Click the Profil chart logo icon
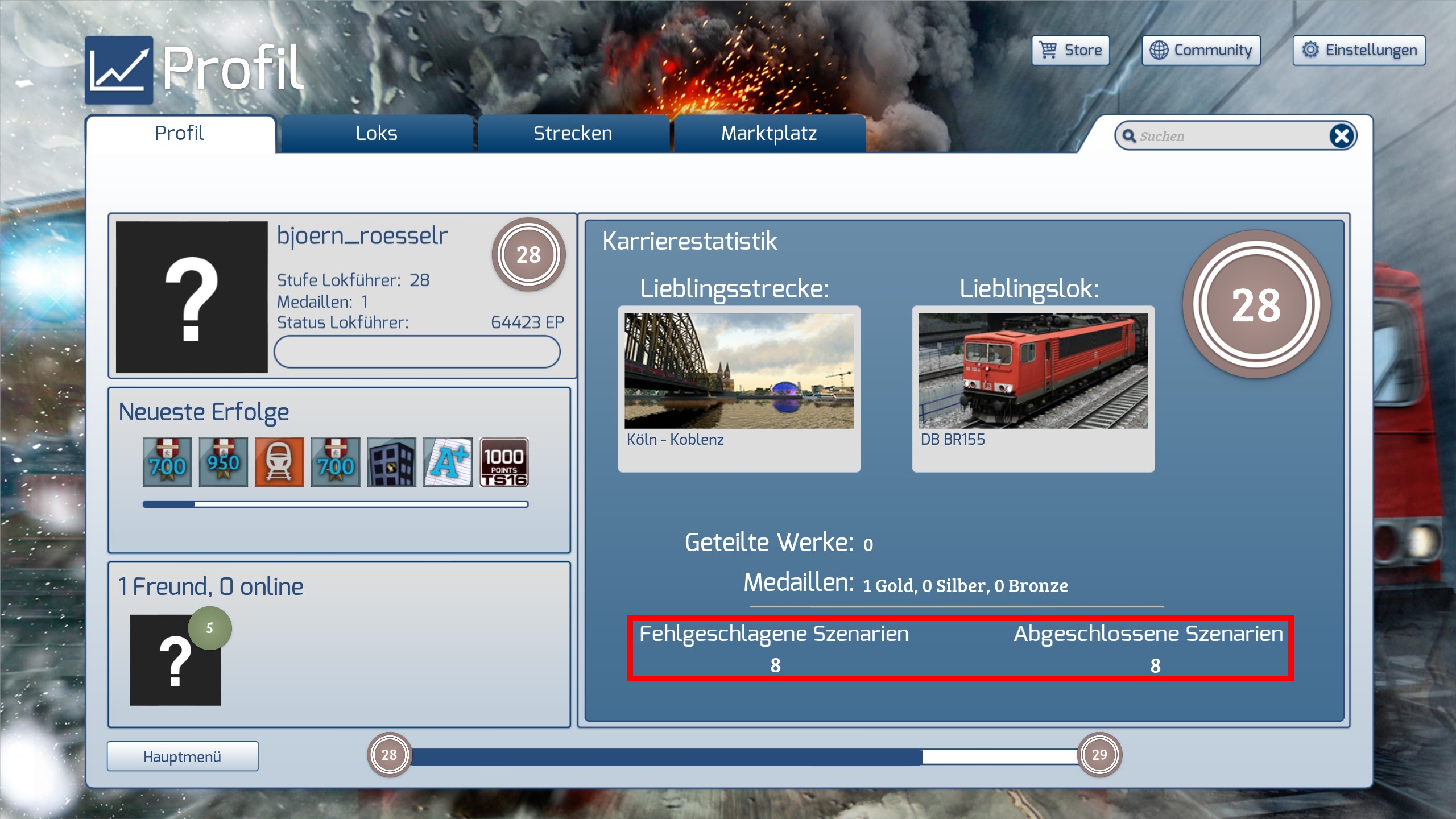This screenshot has width=1456, height=819. 119,70
